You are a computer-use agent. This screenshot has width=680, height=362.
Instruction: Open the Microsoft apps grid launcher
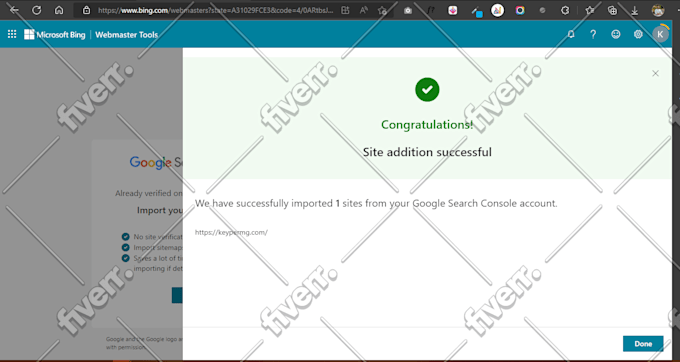[x=12, y=34]
